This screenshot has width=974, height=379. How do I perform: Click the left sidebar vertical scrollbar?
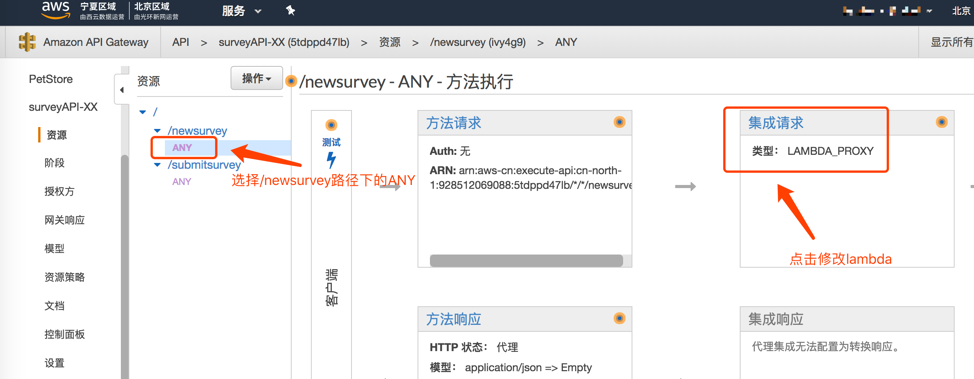125,267
